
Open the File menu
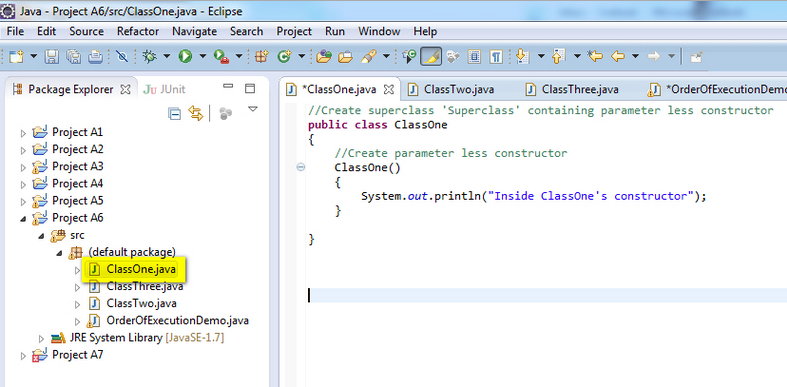tap(16, 31)
